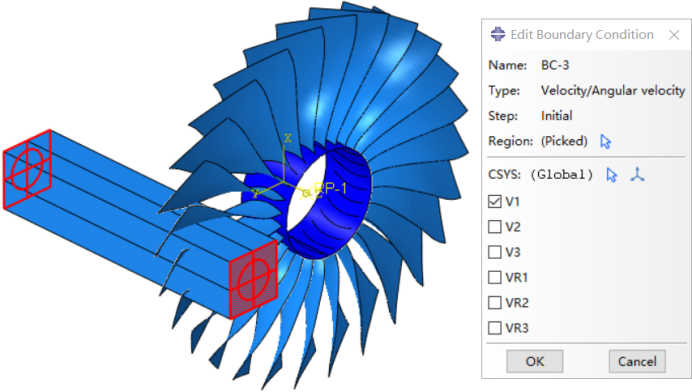Select the RP-1 reference point marker
The image size is (692, 392).
click(306, 193)
